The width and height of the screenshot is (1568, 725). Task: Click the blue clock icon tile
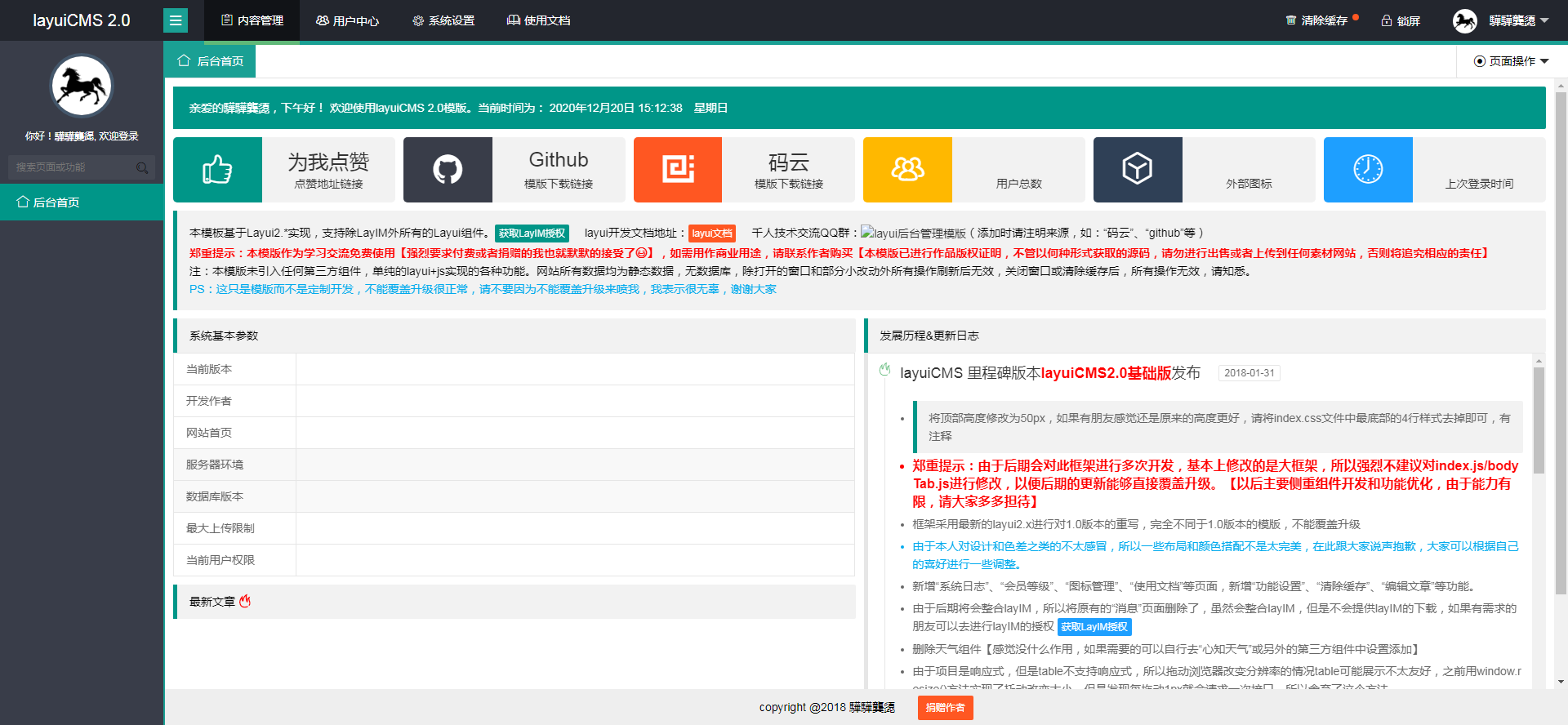point(1368,169)
